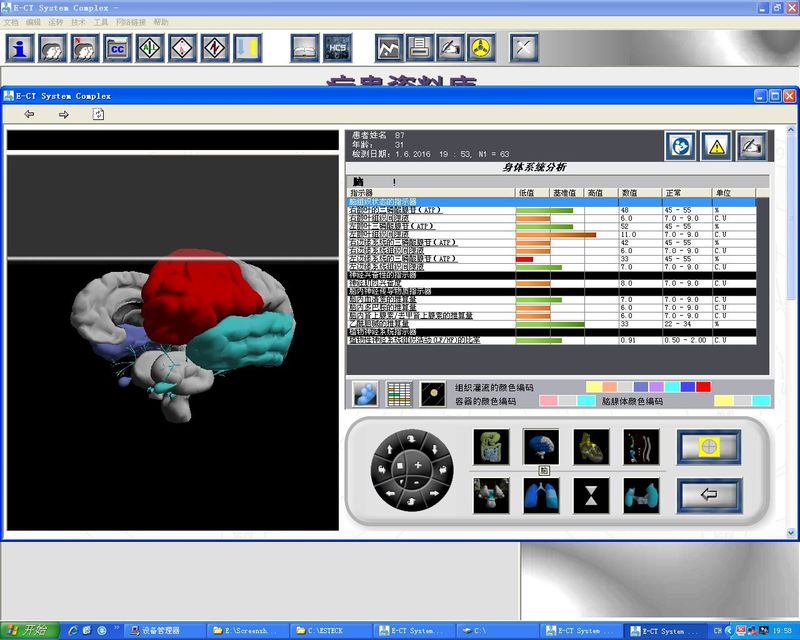This screenshot has height=640, width=800.
Task: Click the globe rotation icon in patient panel
Action: coord(681,146)
